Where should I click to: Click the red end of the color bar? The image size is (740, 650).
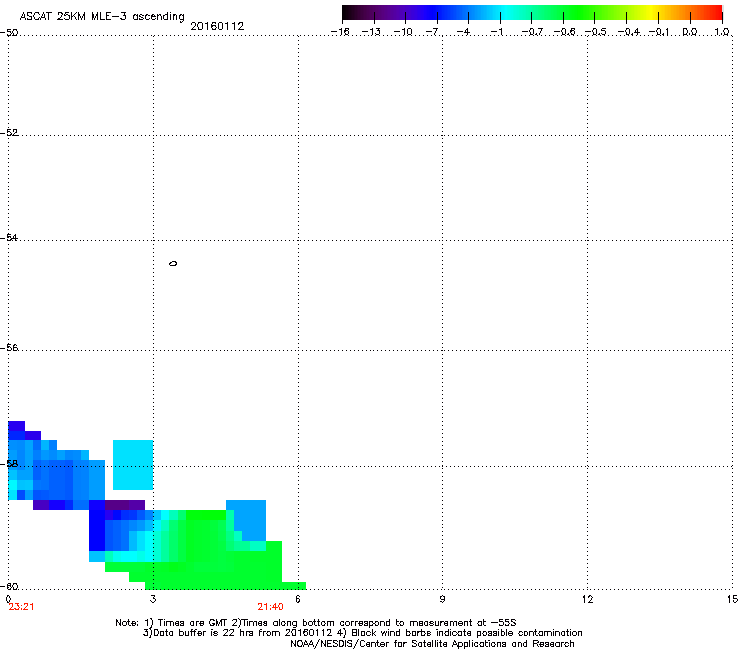tap(715, 13)
